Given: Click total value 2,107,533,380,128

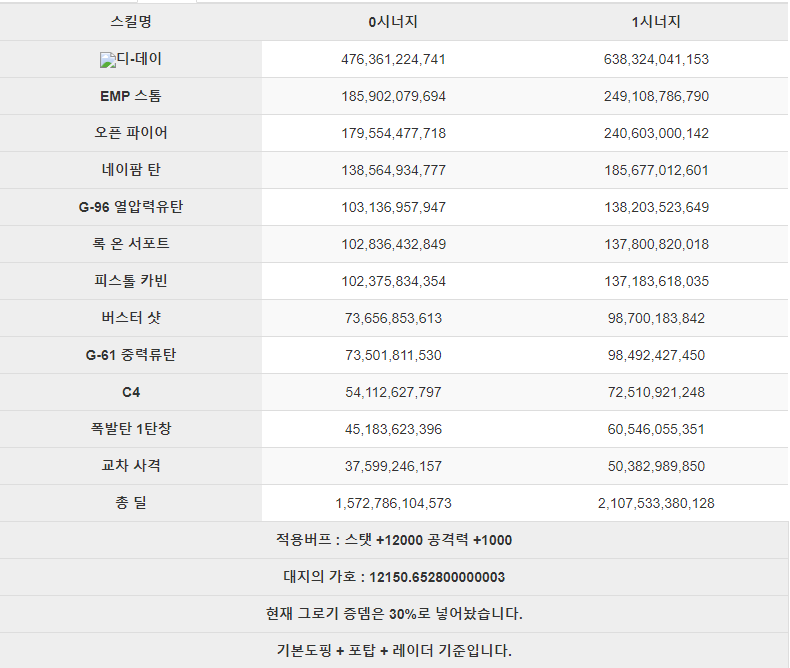Looking at the screenshot, I should tap(656, 503).
